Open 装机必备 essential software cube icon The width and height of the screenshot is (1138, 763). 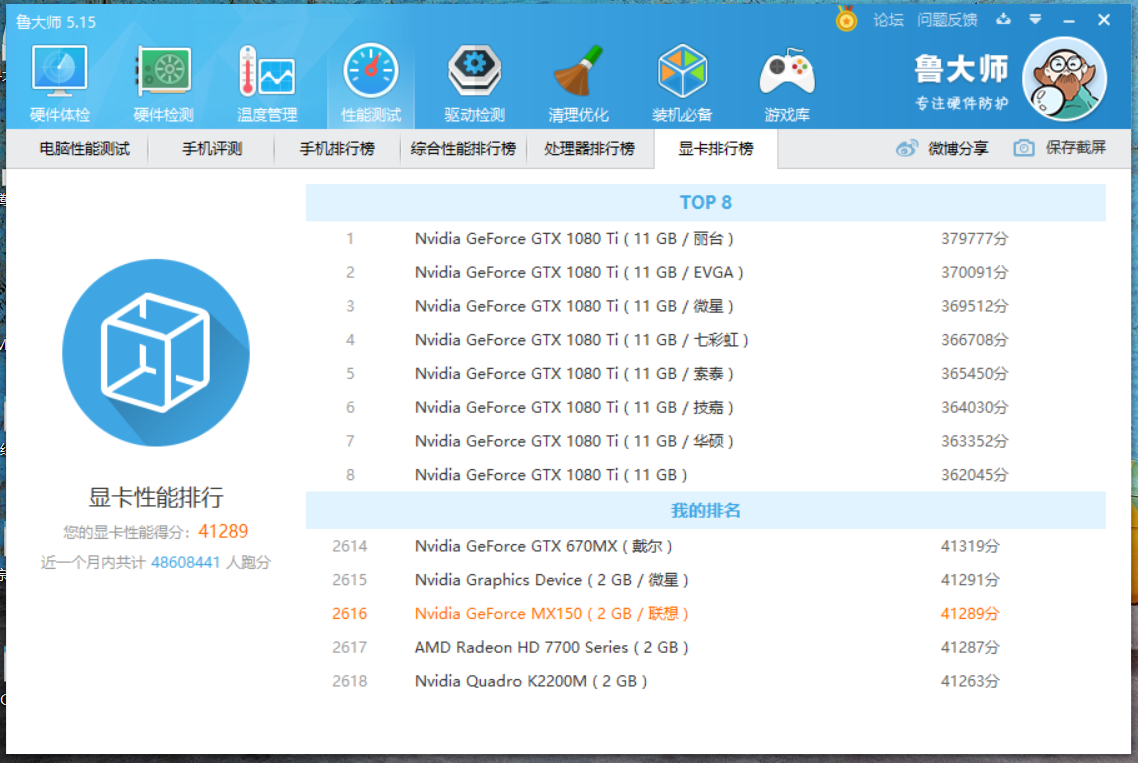coord(682,84)
